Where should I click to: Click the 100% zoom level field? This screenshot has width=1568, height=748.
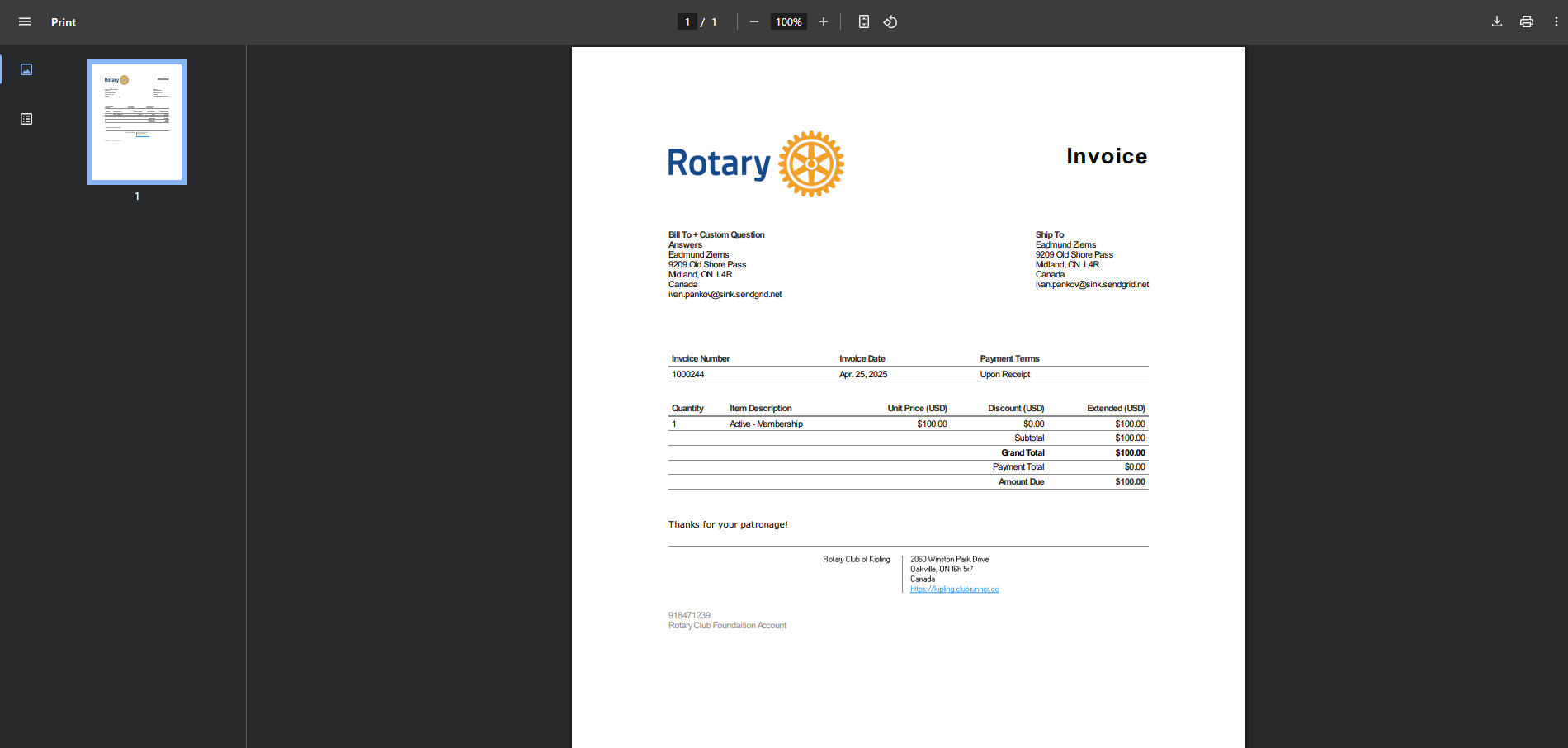tap(788, 22)
